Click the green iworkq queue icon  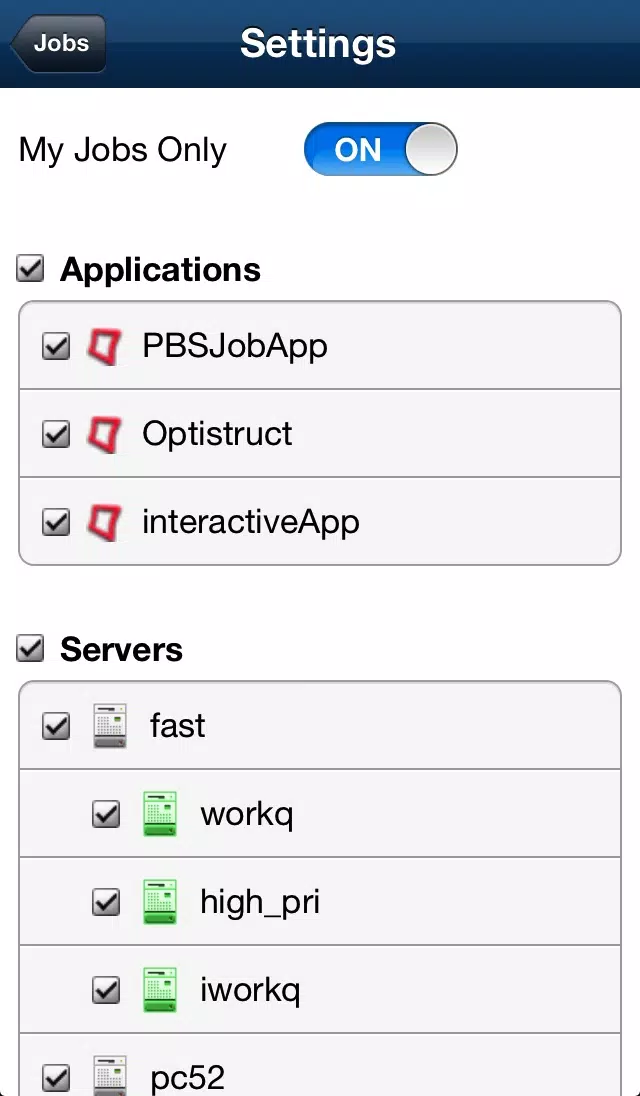click(x=160, y=990)
